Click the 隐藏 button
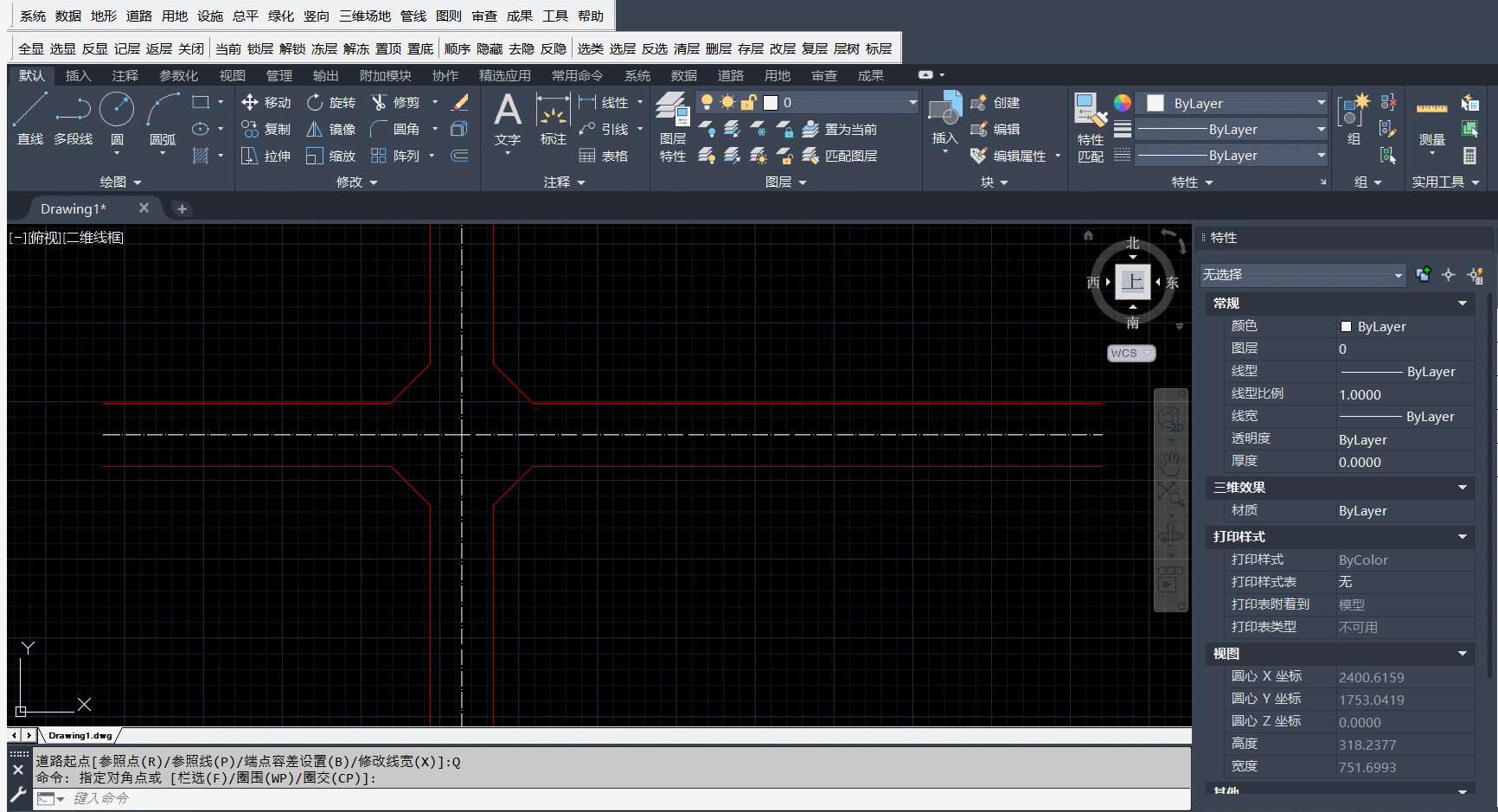This screenshot has height=812, width=1498. point(490,48)
